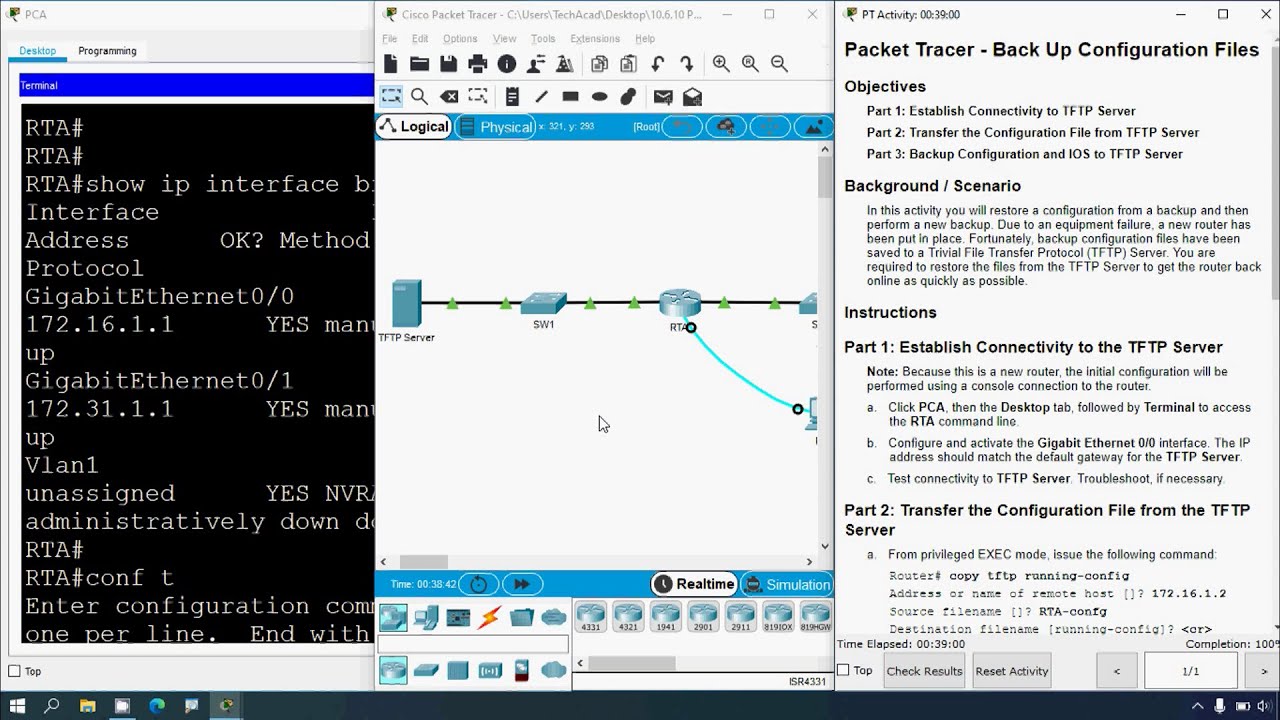This screenshot has width=1280, height=720.
Task: Select Security firewall subcategory icon
Action: coord(521,671)
